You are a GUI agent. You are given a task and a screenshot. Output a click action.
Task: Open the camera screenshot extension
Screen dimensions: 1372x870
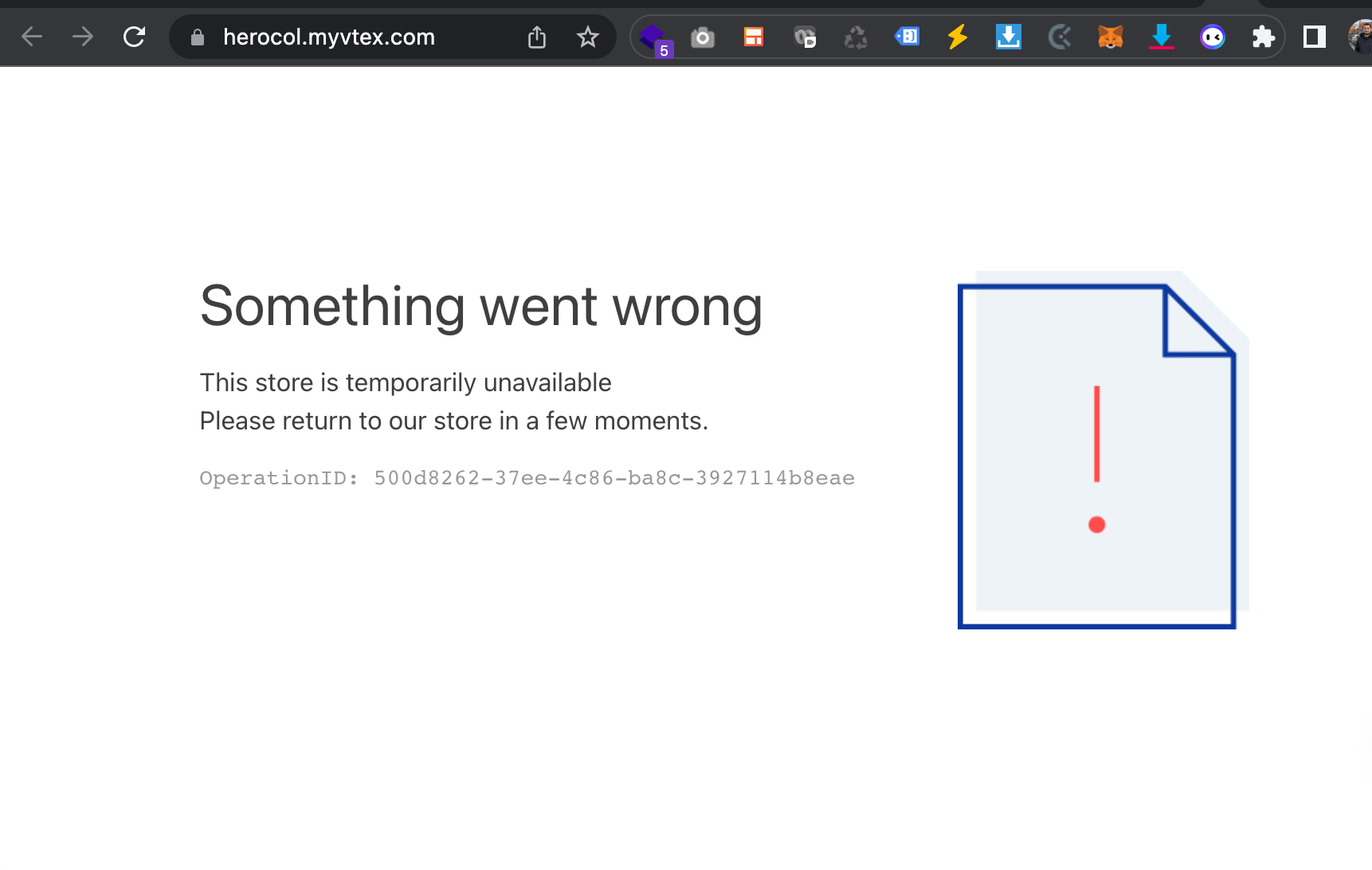(x=702, y=37)
